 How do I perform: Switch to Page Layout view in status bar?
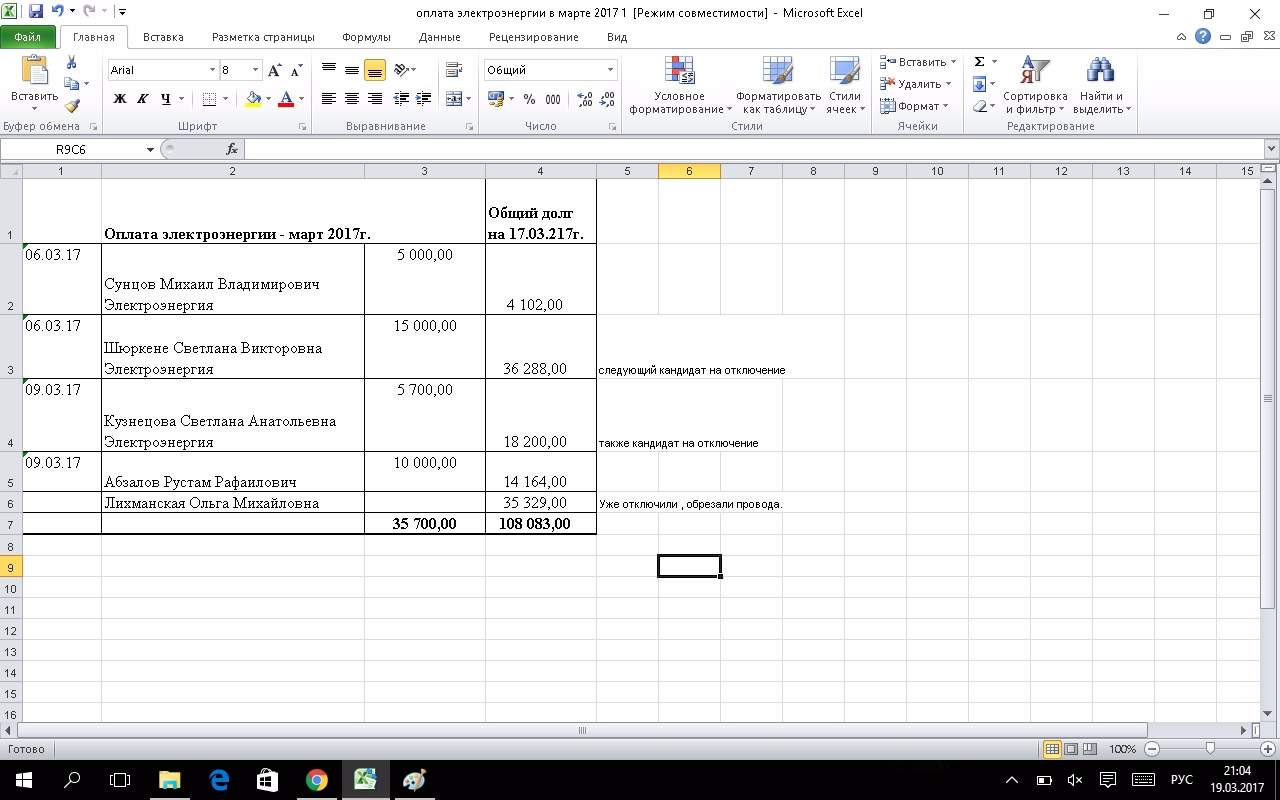pyautogui.click(x=1071, y=748)
